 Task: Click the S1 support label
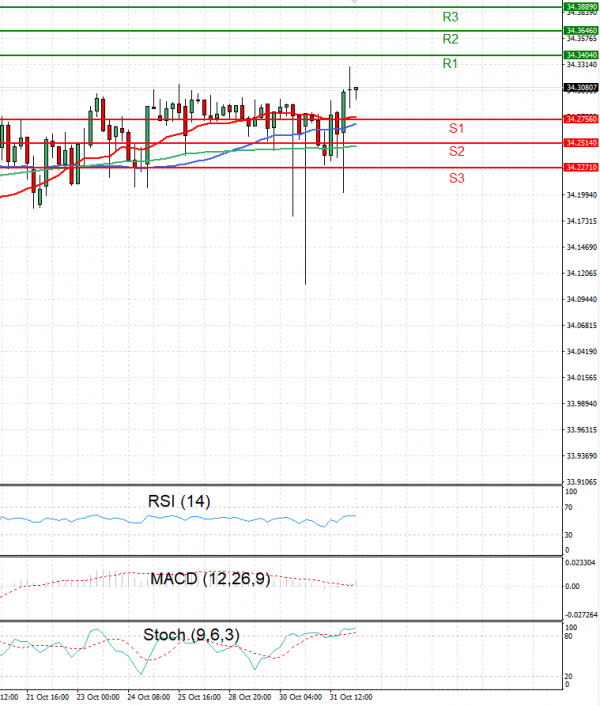pyautogui.click(x=456, y=128)
